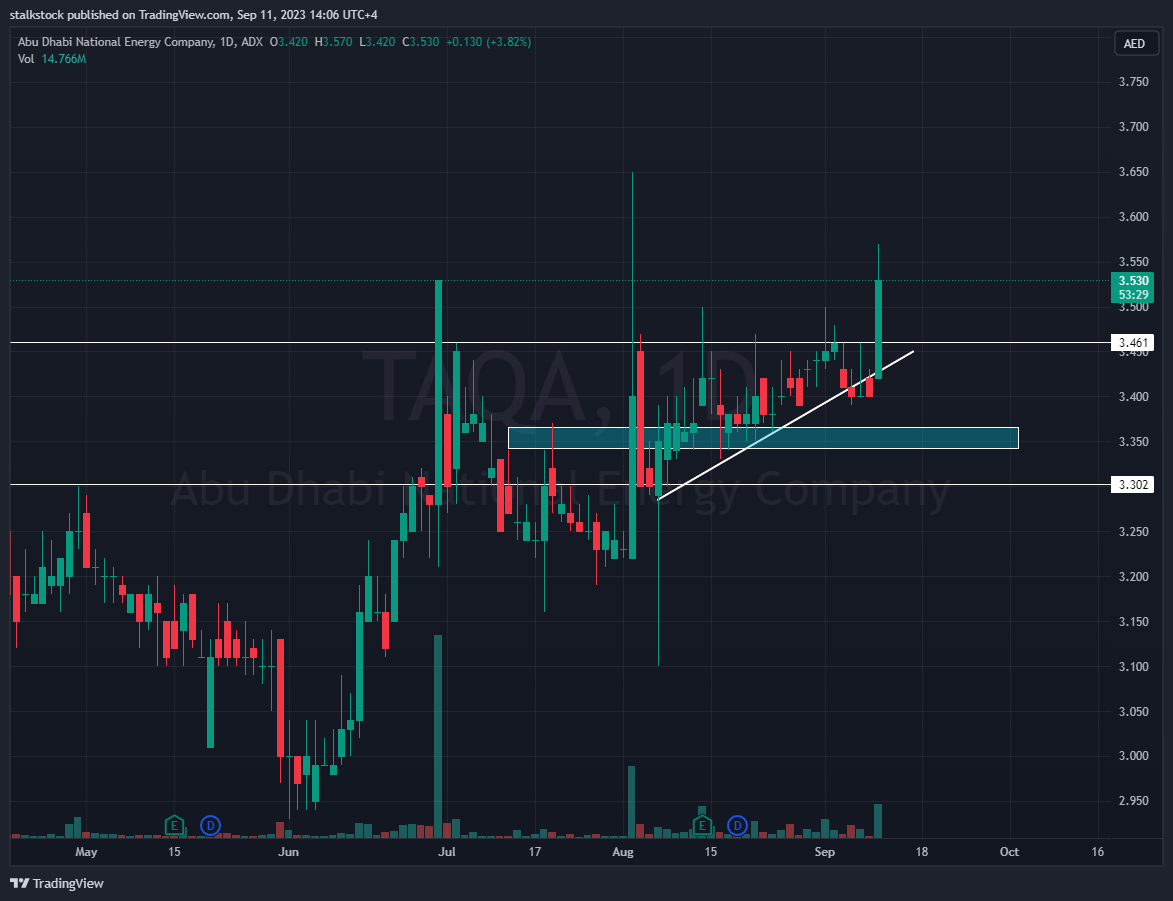Click the Sep date label on time axis
The image size is (1173, 901).
click(x=824, y=852)
